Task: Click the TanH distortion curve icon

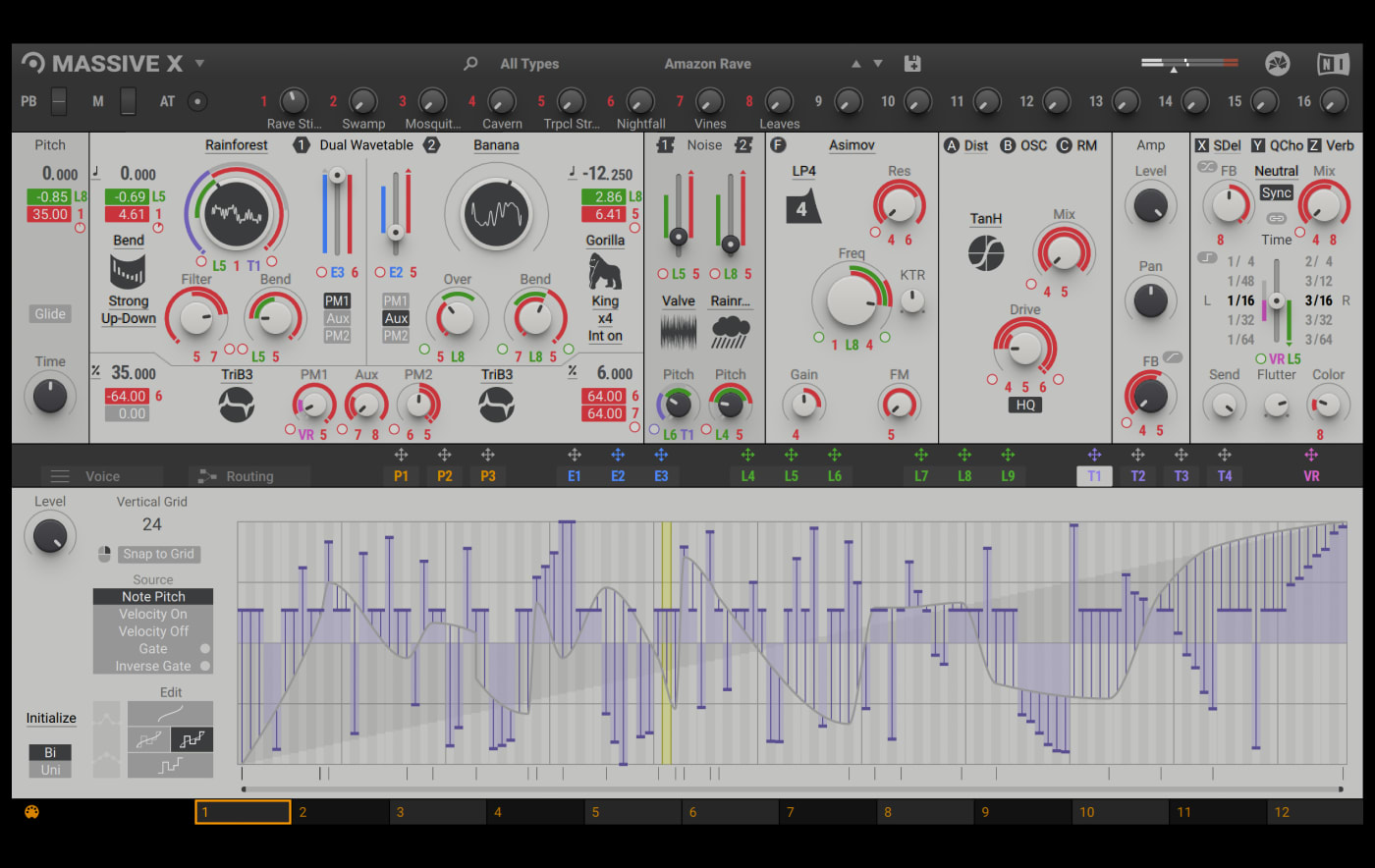Action: (986, 253)
